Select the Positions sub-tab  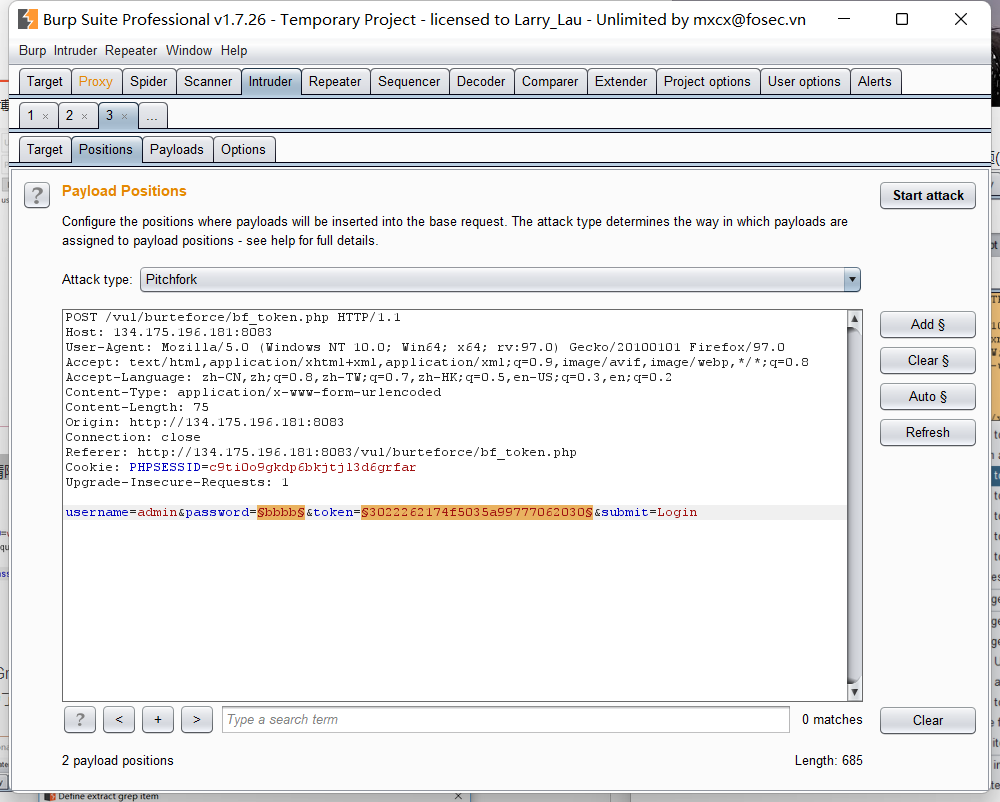(x=106, y=149)
